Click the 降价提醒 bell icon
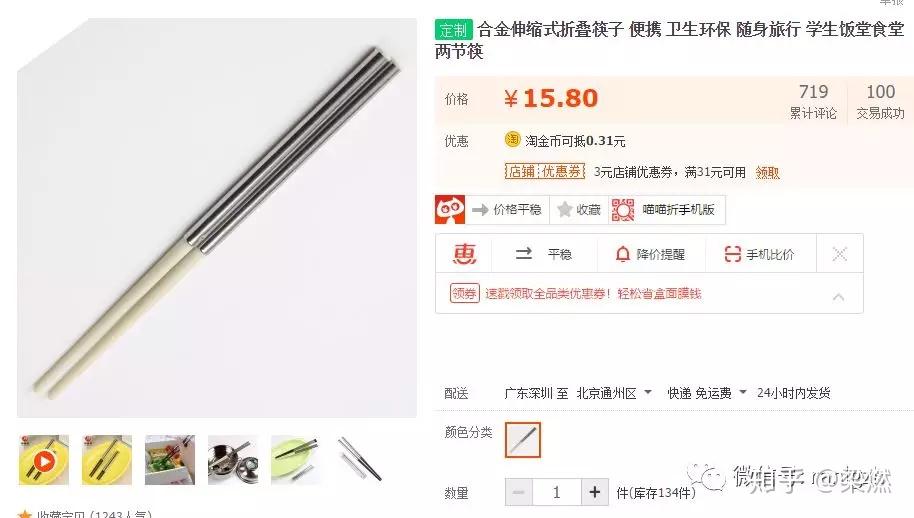 click(x=623, y=254)
